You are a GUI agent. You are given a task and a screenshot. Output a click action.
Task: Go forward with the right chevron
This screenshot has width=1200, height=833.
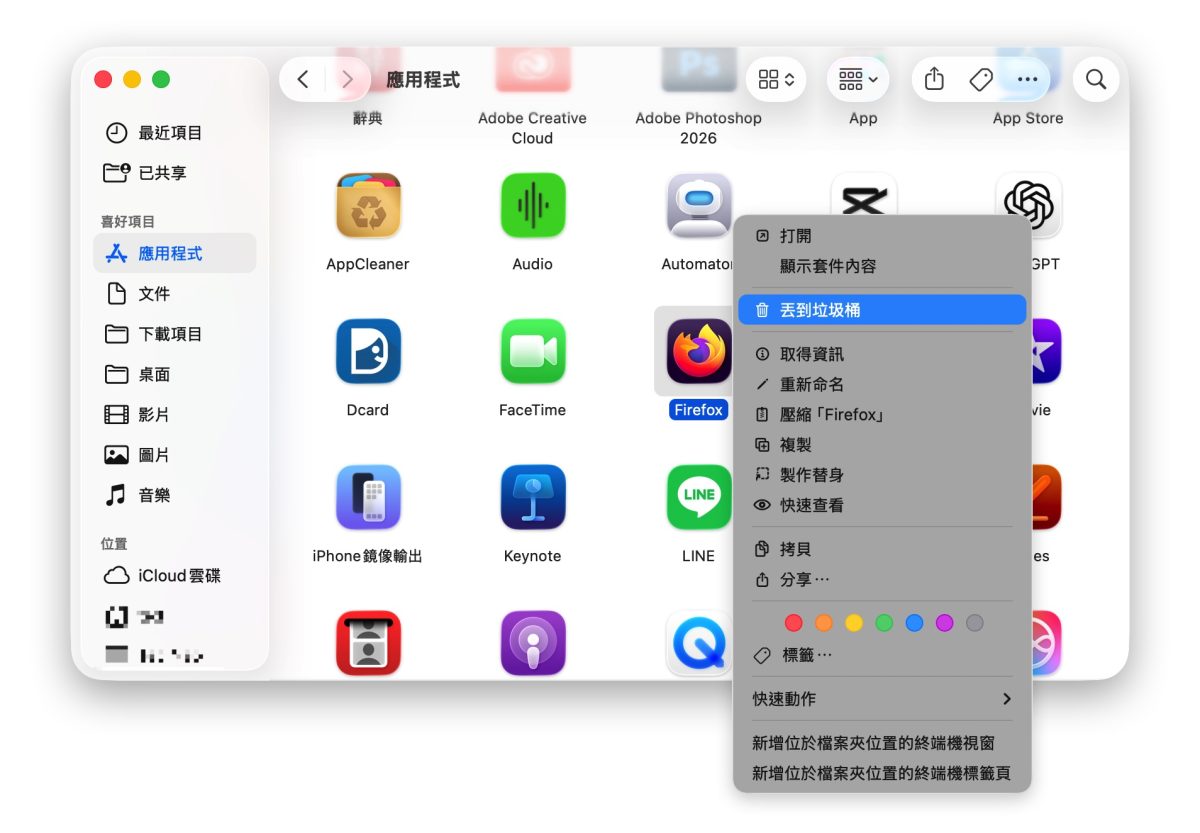pyautogui.click(x=347, y=79)
